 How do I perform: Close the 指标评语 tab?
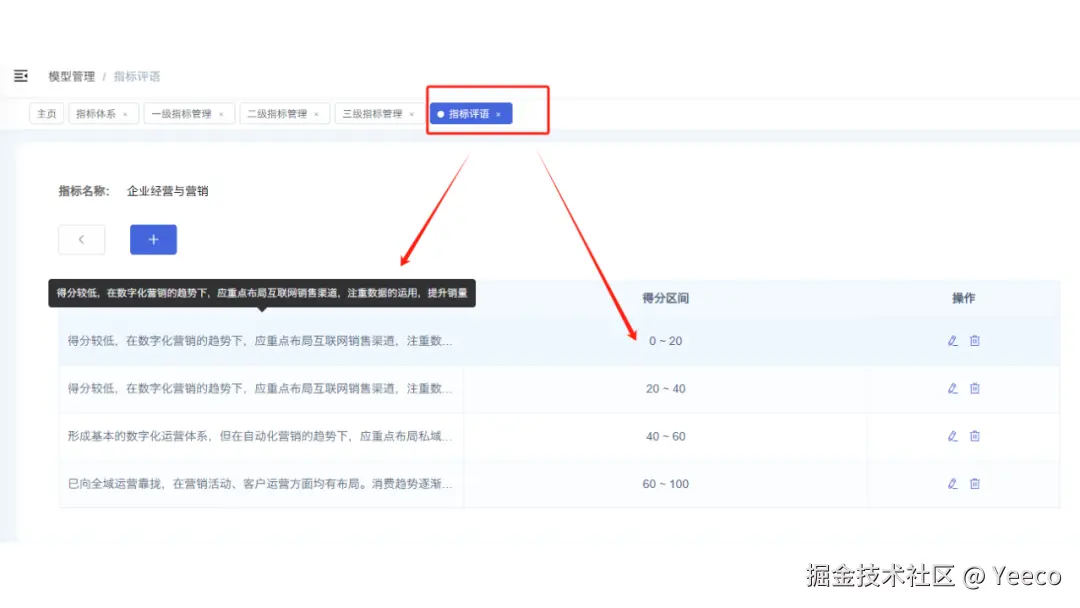coord(498,113)
